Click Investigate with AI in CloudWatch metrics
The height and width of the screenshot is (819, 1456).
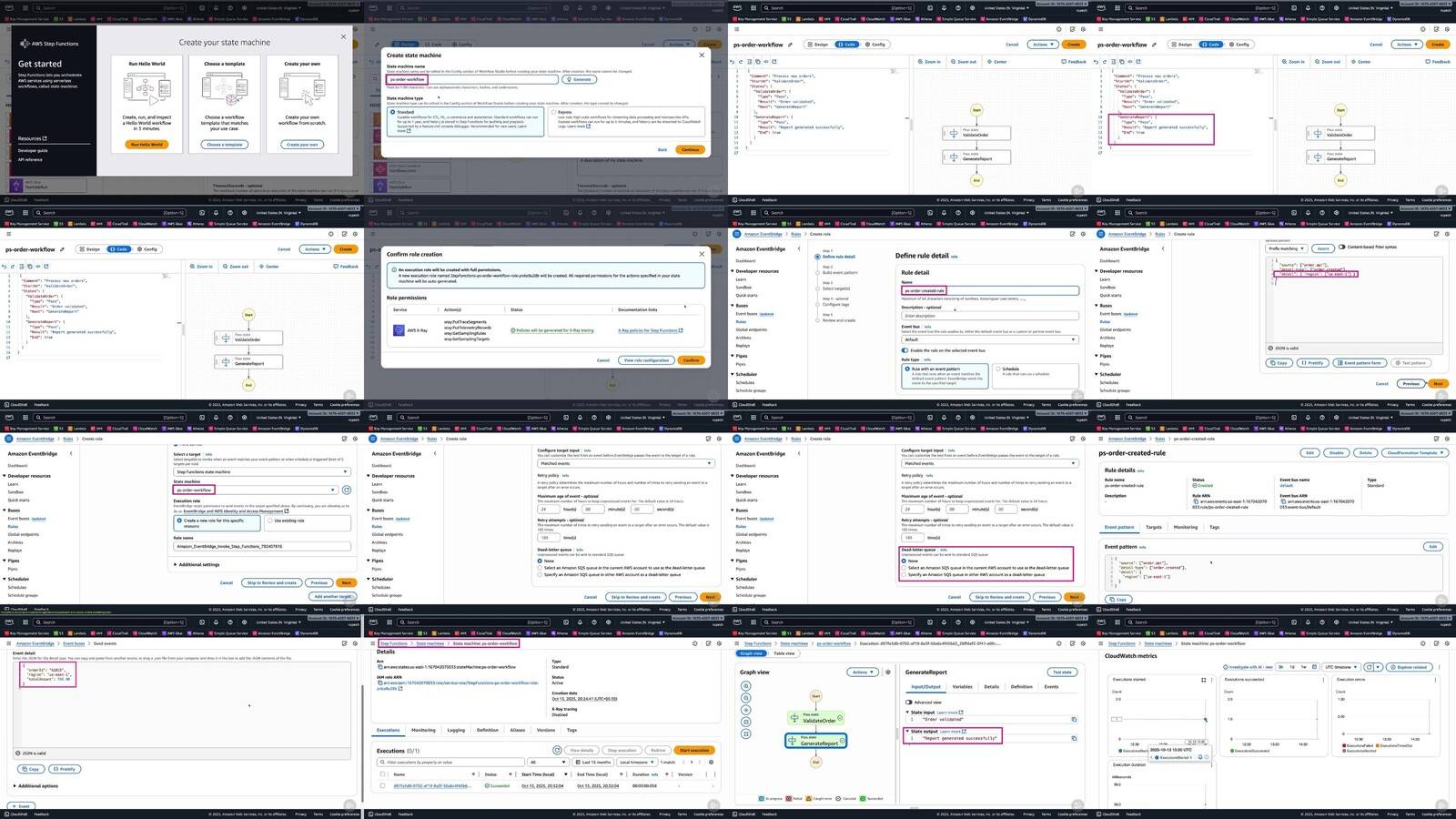tap(1249, 667)
